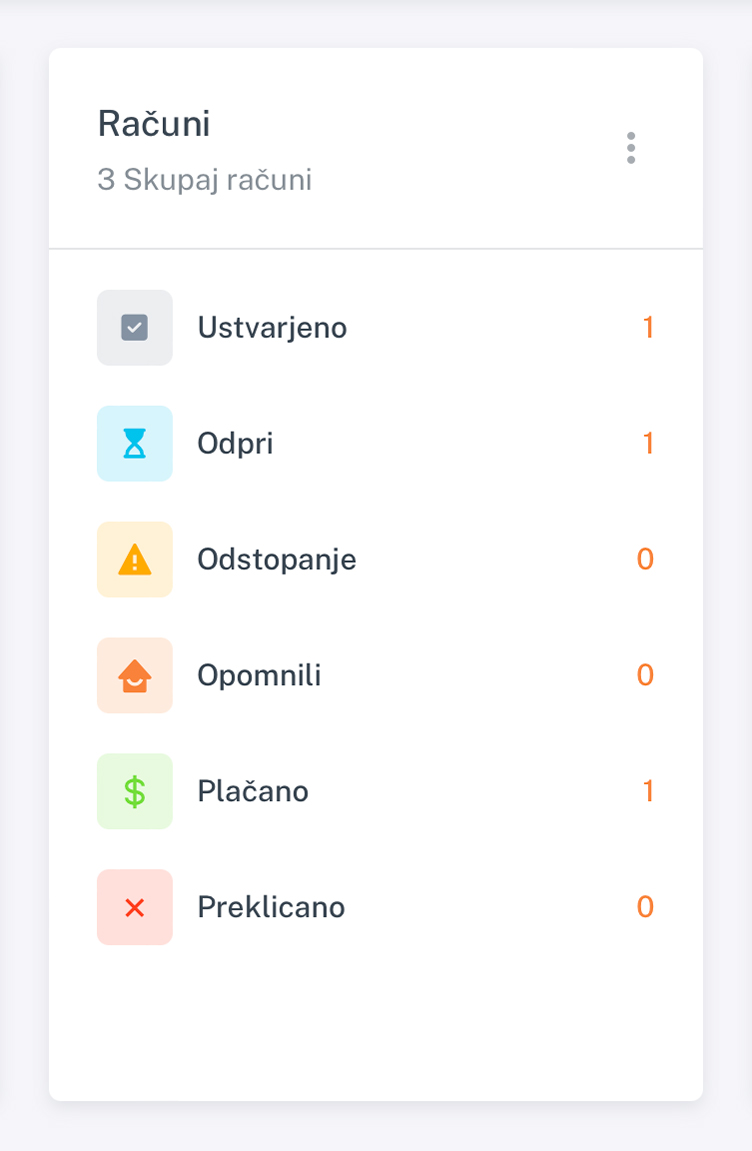Click the green dollar sign icon
This screenshot has height=1151, width=752.
pyautogui.click(x=134, y=791)
